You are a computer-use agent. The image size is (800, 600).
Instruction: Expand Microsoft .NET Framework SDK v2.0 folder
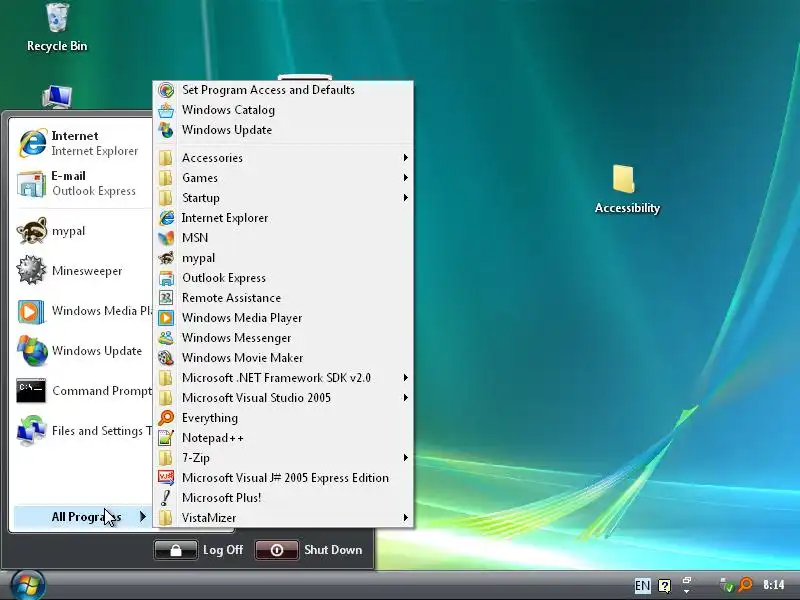click(283, 378)
